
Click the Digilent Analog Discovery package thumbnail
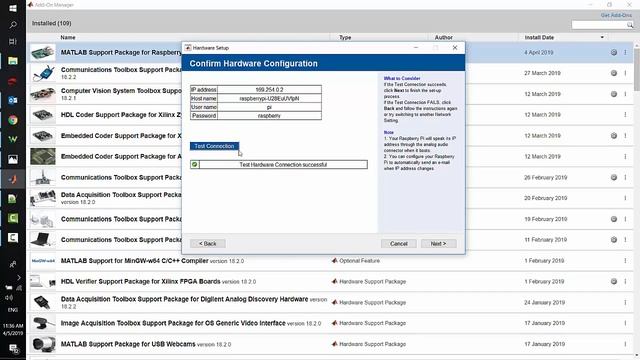(x=43, y=302)
